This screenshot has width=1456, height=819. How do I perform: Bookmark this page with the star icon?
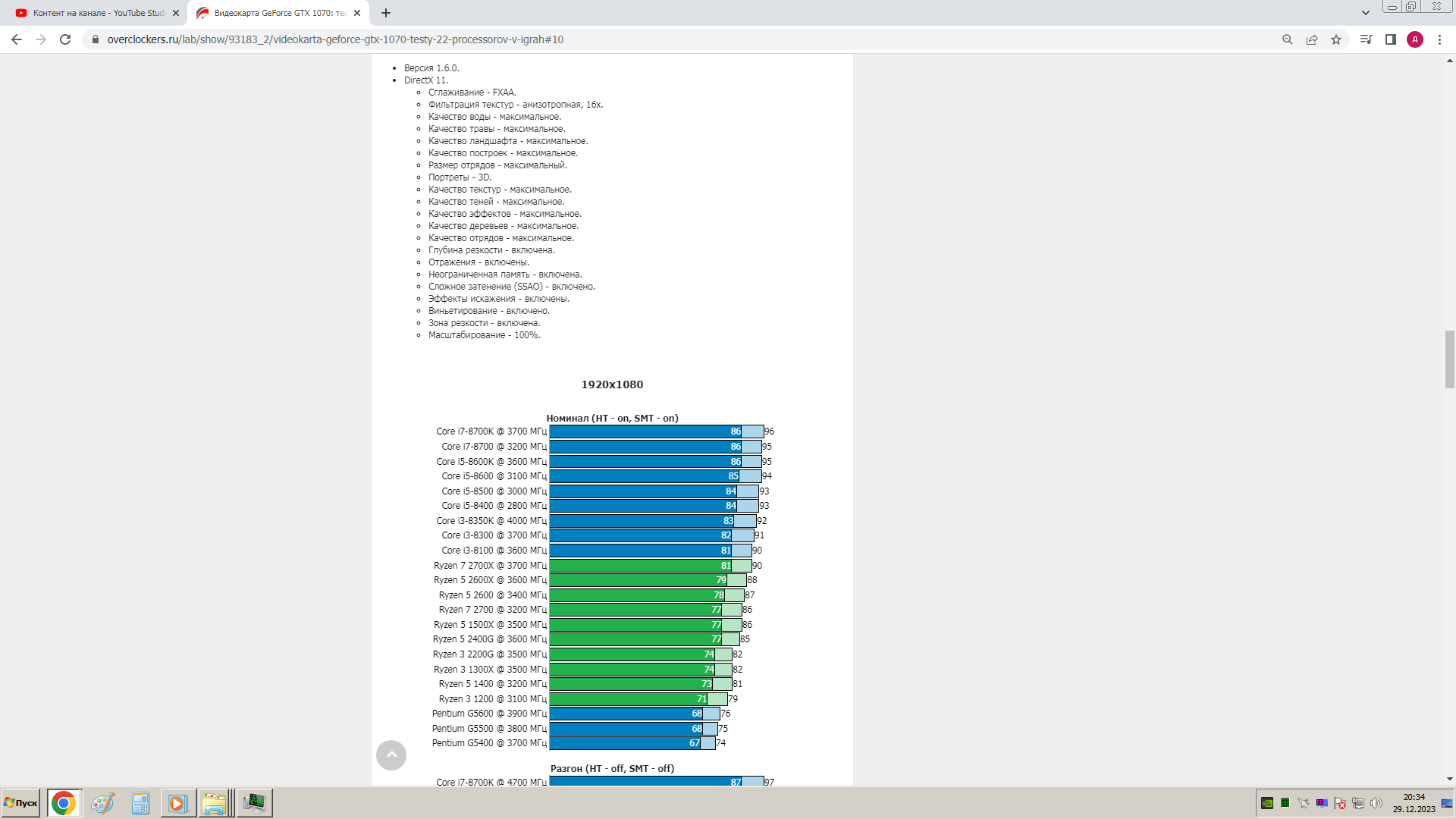pyautogui.click(x=1336, y=39)
